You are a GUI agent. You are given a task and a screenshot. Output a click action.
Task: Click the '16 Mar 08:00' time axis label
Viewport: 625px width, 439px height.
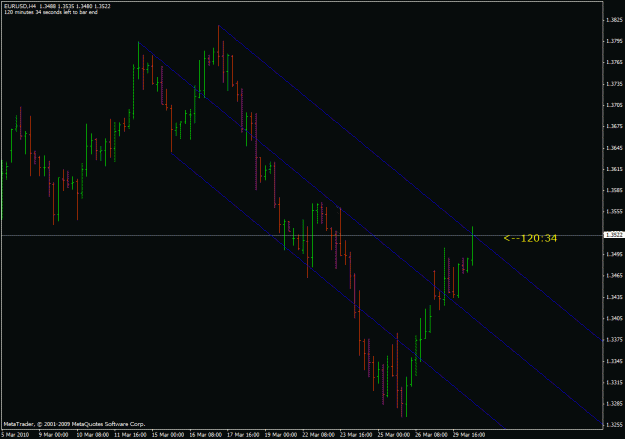[x=206, y=435]
